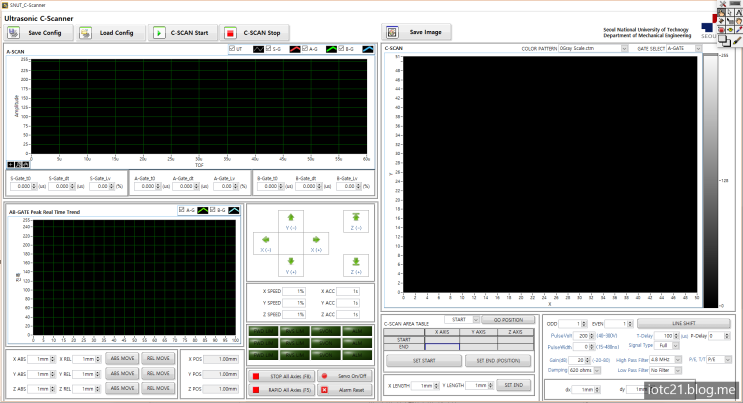This screenshot has width=743, height=403.
Task: Open the GATE SELECT dropdown
Action: pos(698,48)
